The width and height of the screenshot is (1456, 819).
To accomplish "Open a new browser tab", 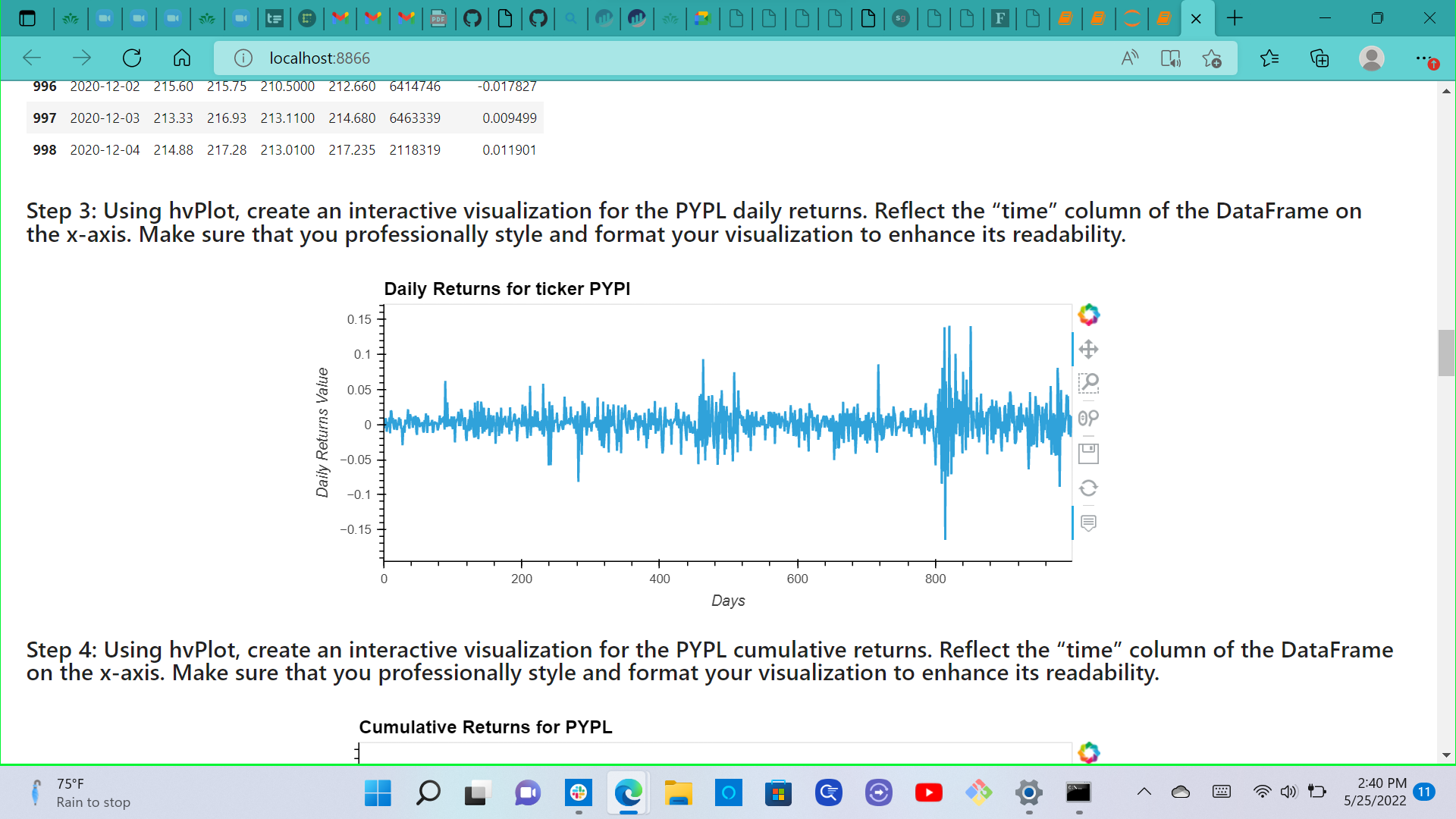I will click(1236, 18).
